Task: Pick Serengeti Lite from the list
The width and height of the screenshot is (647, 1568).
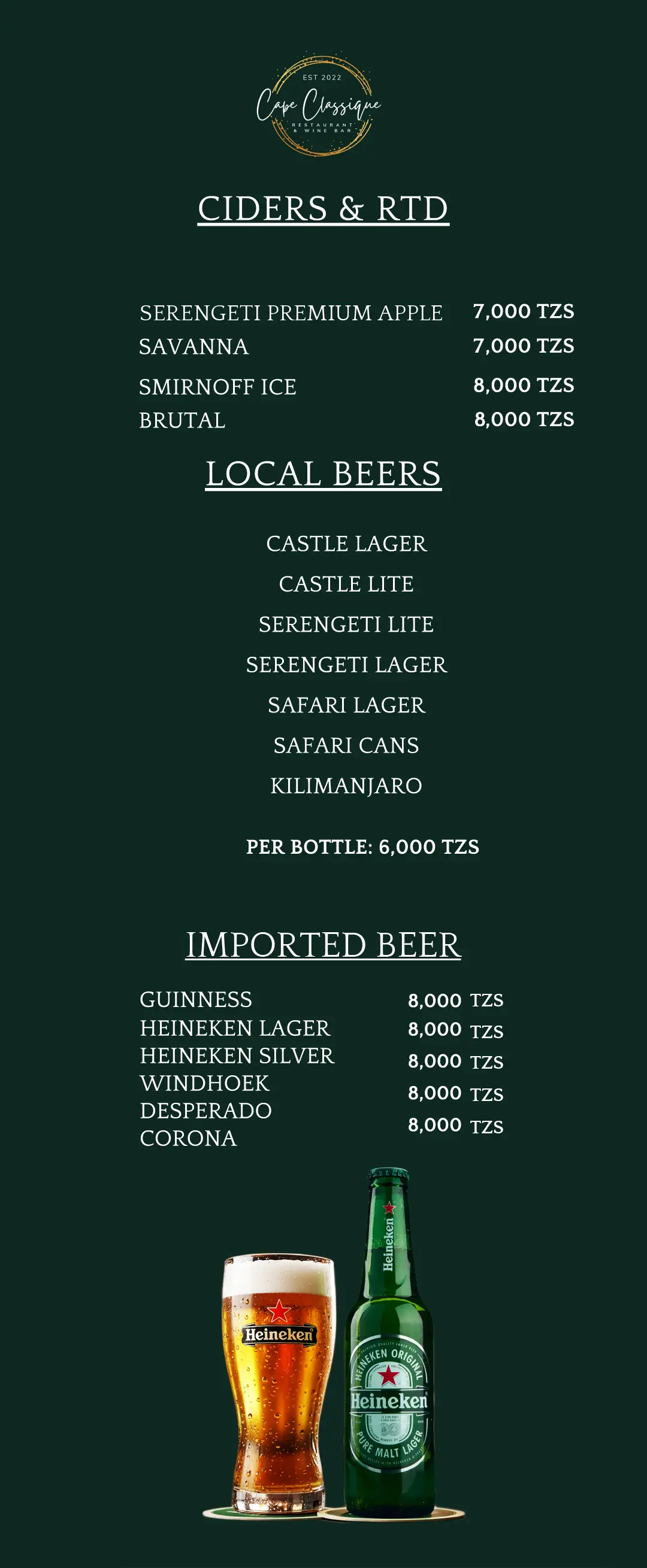Action: click(346, 624)
